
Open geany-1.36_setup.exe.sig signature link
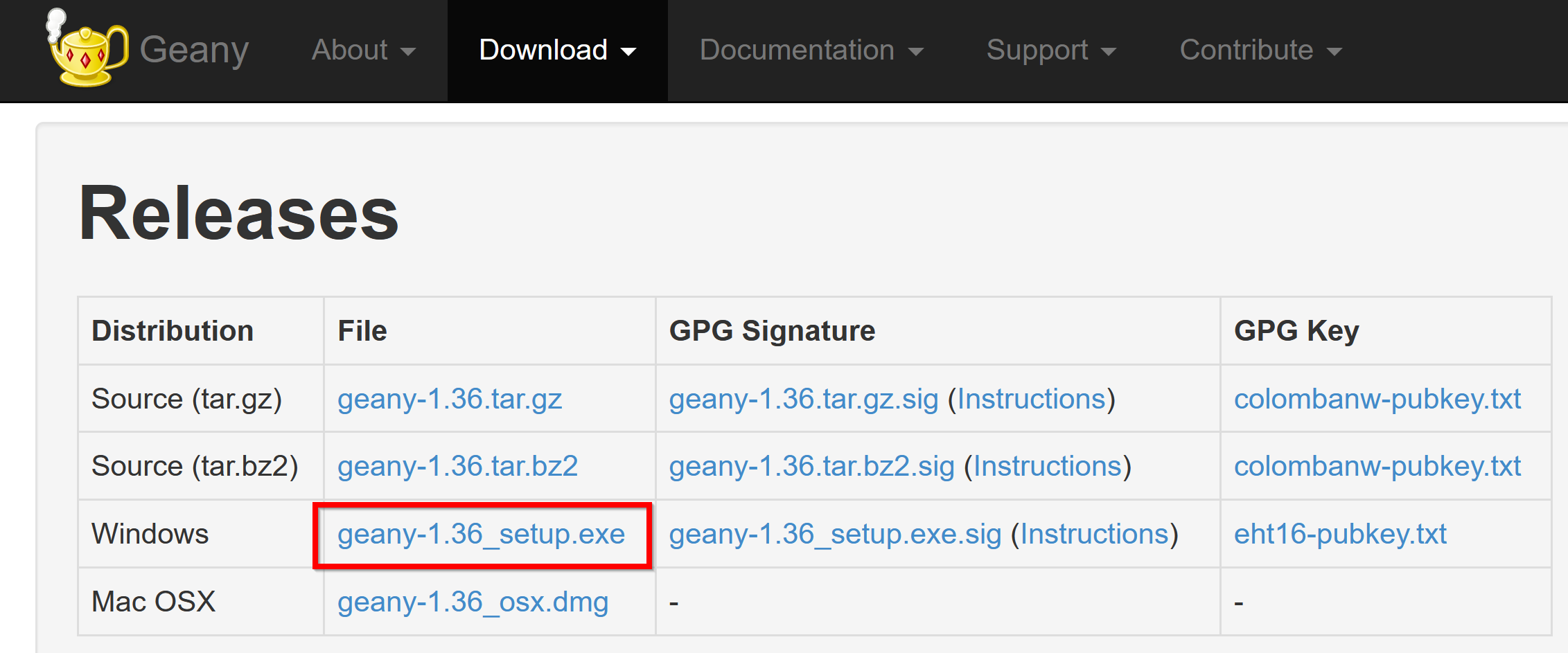pos(836,535)
